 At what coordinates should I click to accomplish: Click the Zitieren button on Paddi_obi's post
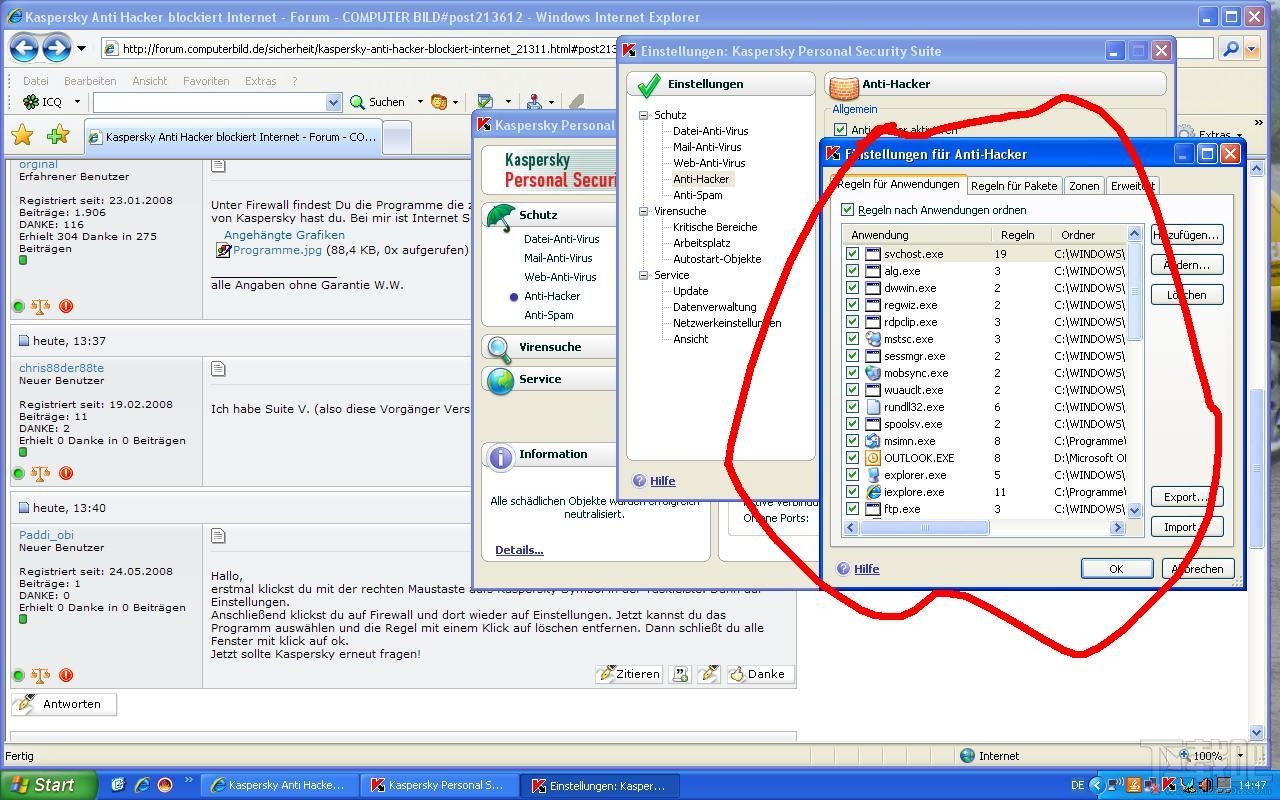(x=629, y=674)
